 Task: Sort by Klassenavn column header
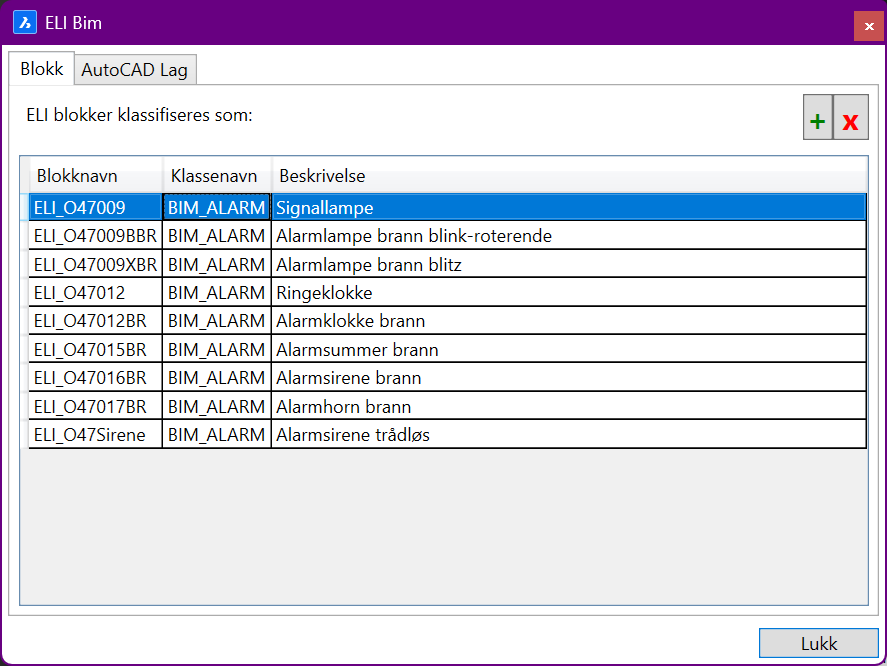[216, 176]
